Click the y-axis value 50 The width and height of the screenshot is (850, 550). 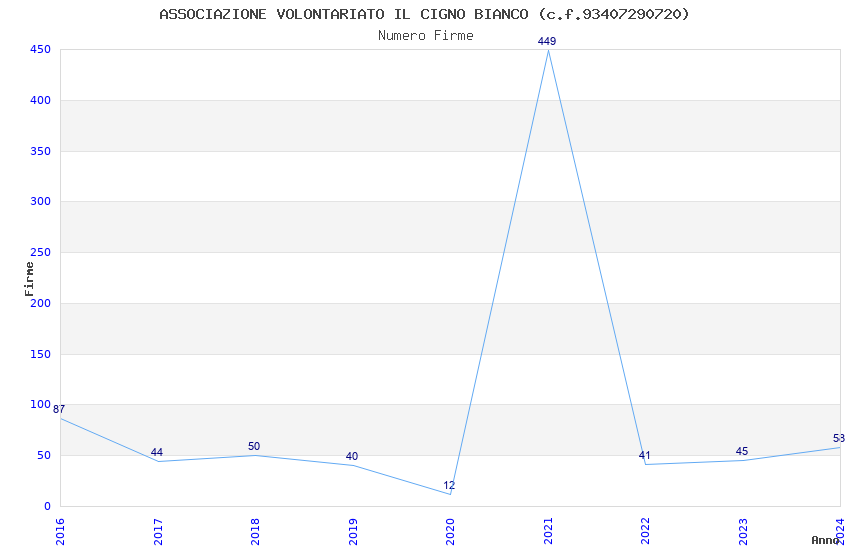pos(44,455)
